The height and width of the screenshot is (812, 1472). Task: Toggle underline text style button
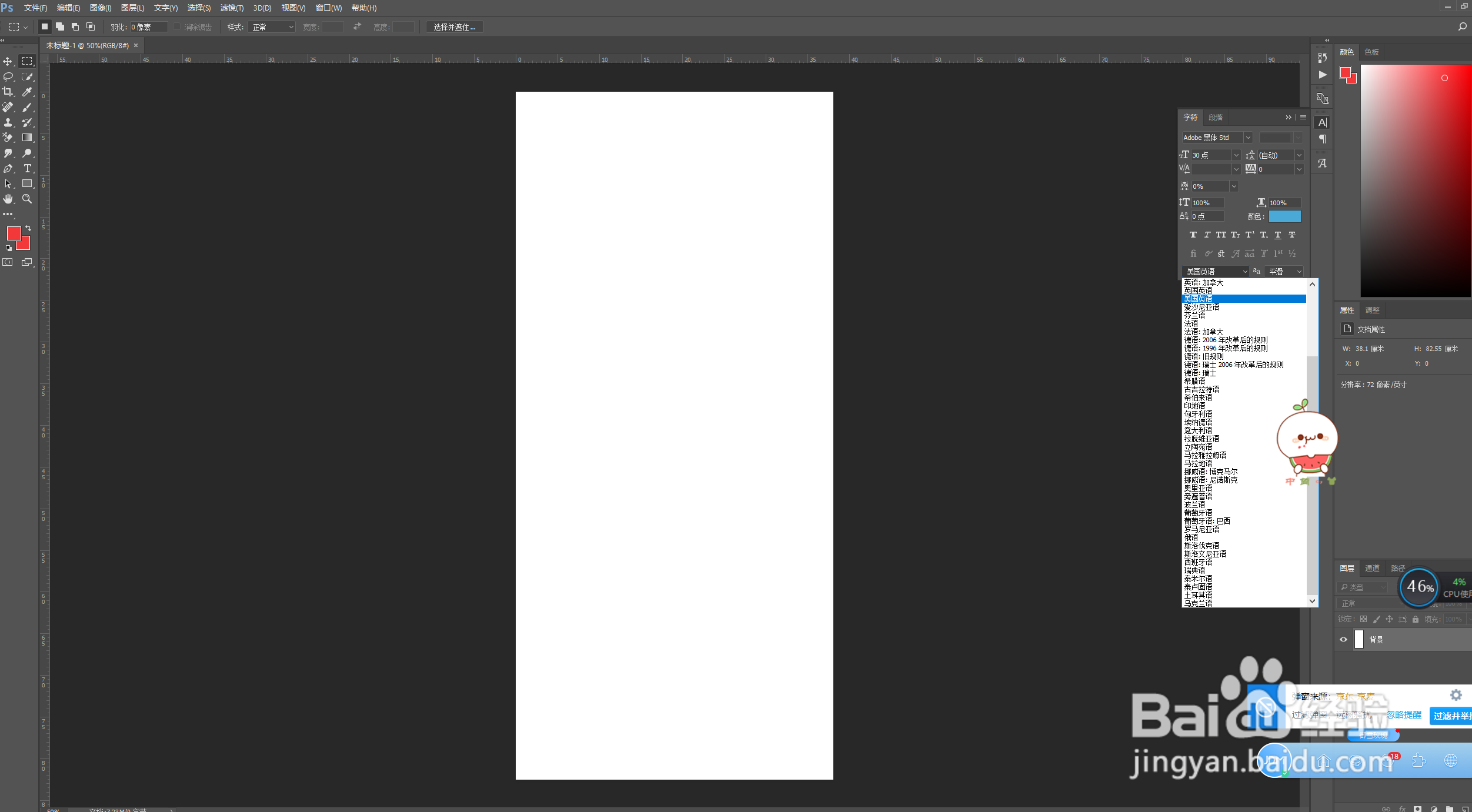pyautogui.click(x=1278, y=235)
